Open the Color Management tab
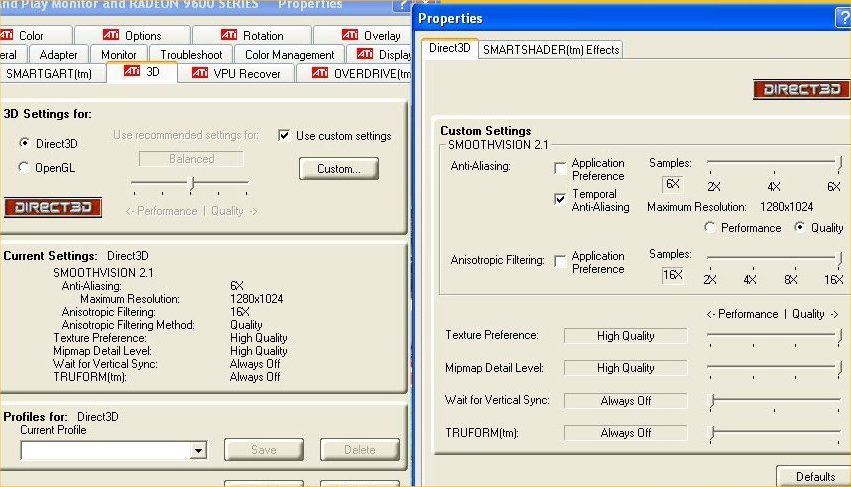Viewport: 851px width, 487px height. (x=289, y=54)
